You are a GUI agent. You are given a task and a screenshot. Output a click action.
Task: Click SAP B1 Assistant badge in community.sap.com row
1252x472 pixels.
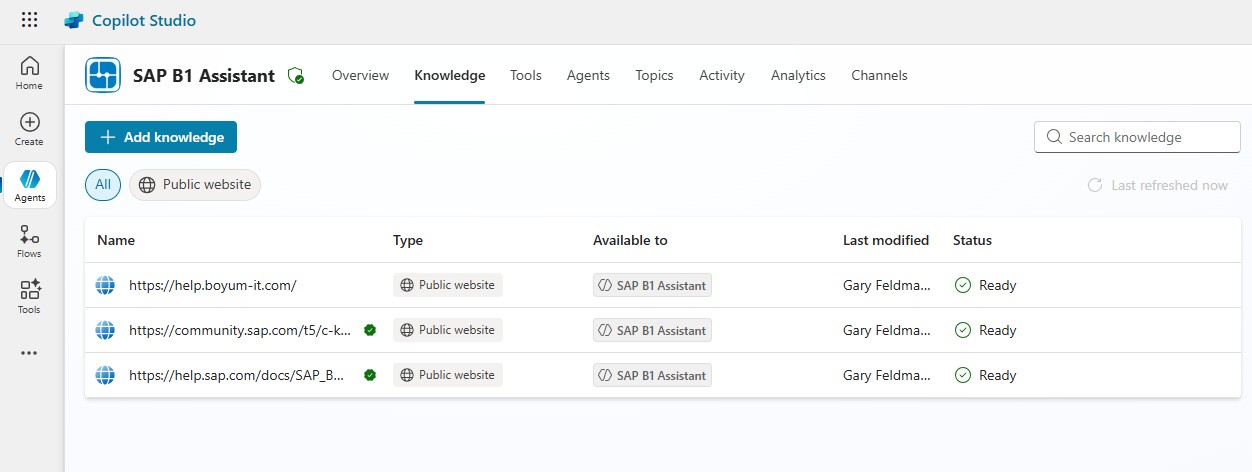click(652, 330)
